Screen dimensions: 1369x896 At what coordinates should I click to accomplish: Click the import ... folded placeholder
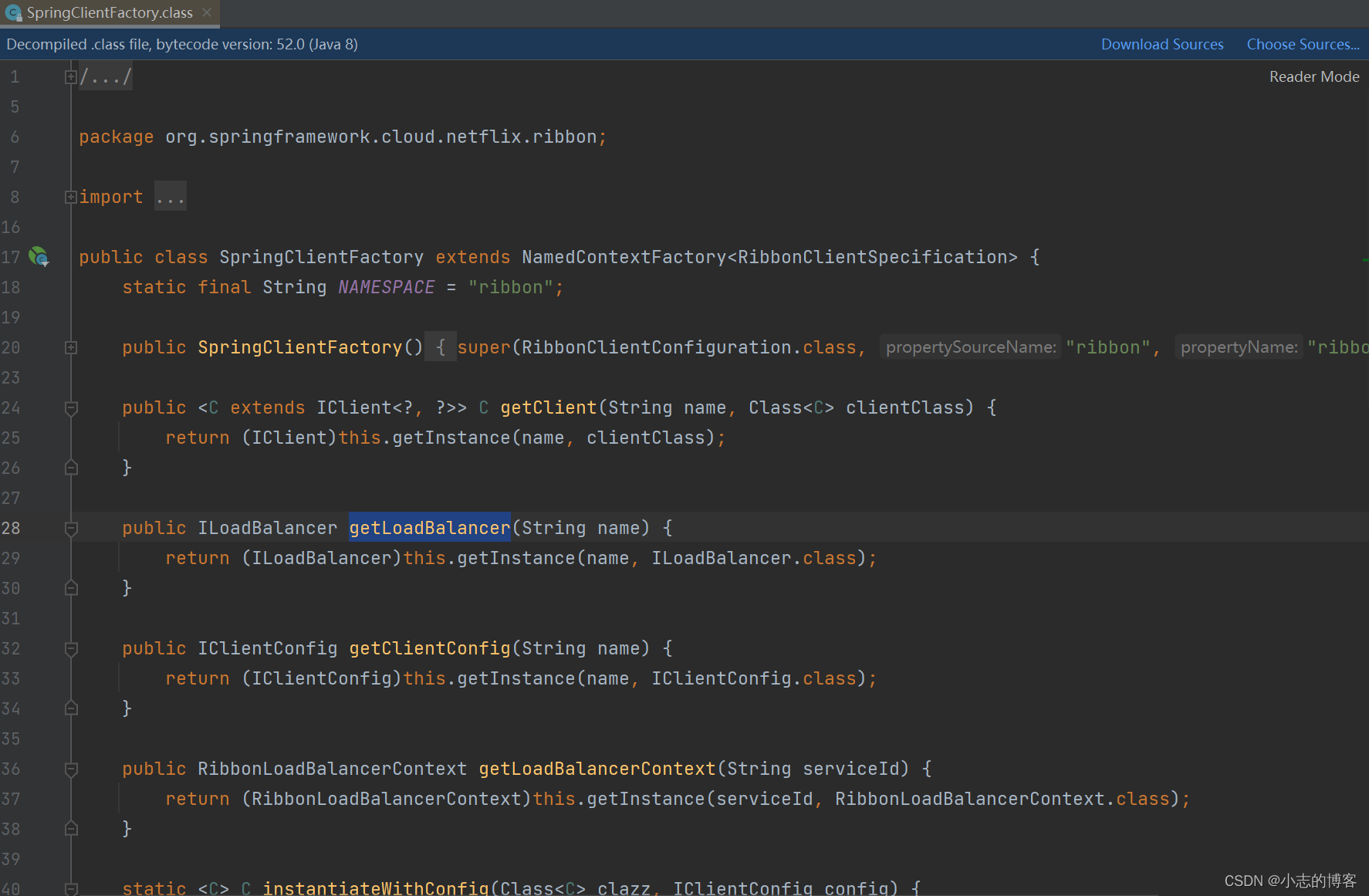point(171,197)
